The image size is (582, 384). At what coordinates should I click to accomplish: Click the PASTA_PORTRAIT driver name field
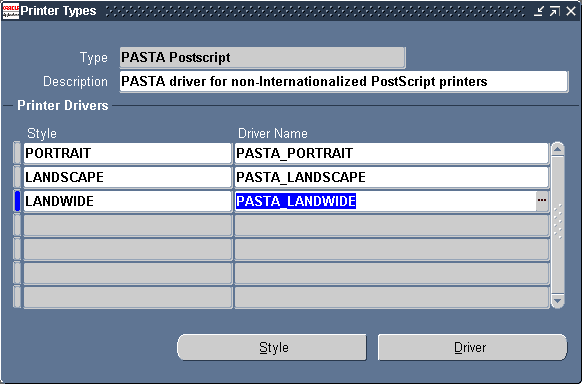[392, 153]
